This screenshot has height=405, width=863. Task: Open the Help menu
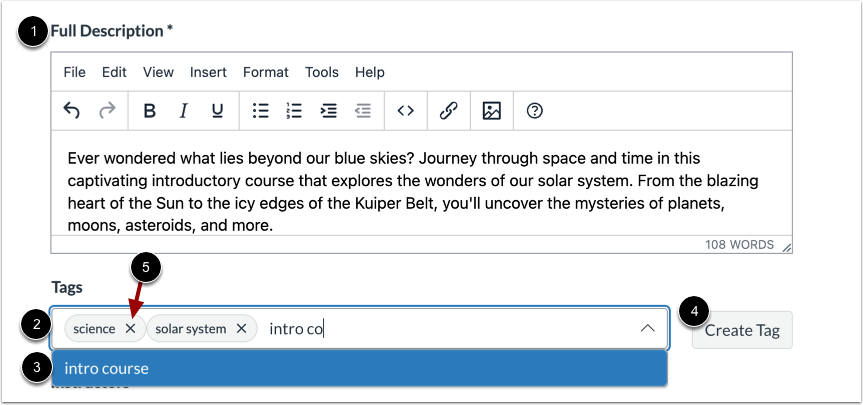(x=369, y=72)
